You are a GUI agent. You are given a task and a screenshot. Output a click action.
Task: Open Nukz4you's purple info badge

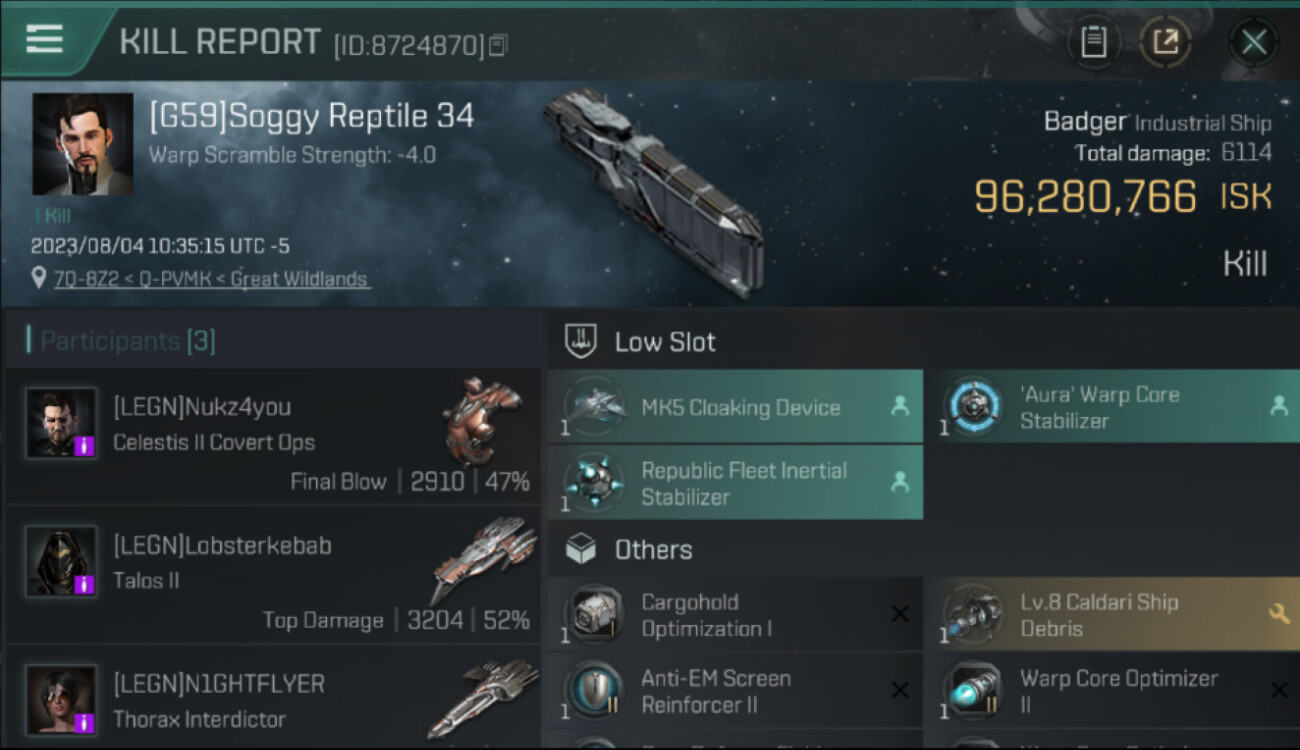click(84, 445)
